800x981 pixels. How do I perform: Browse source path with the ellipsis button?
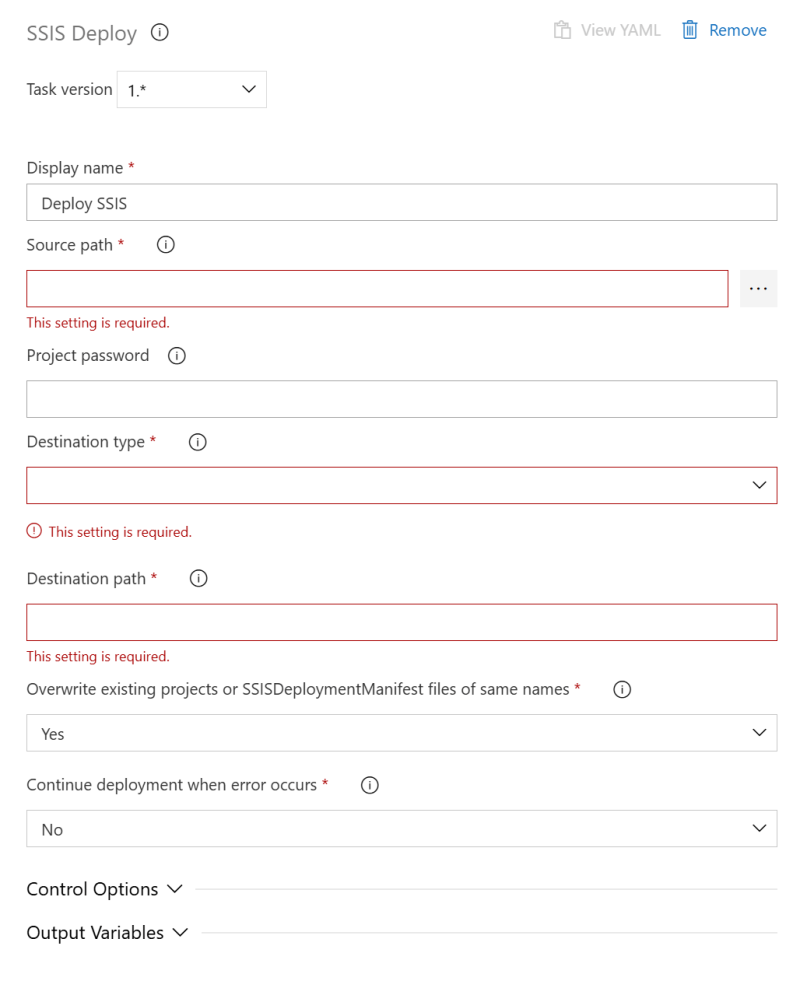pos(758,288)
